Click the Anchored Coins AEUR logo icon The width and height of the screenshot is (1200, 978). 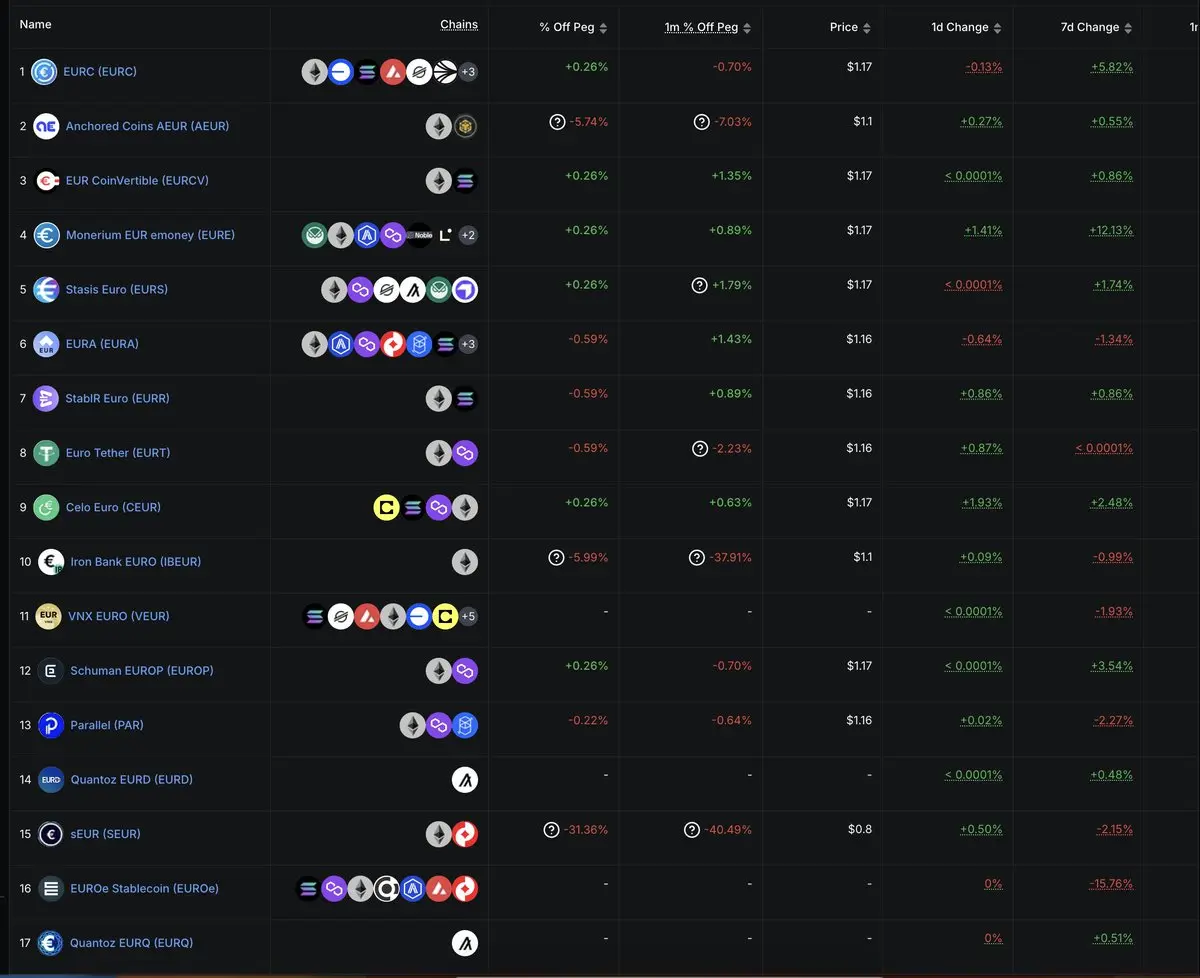pyautogui.click(x=46, y=126)
